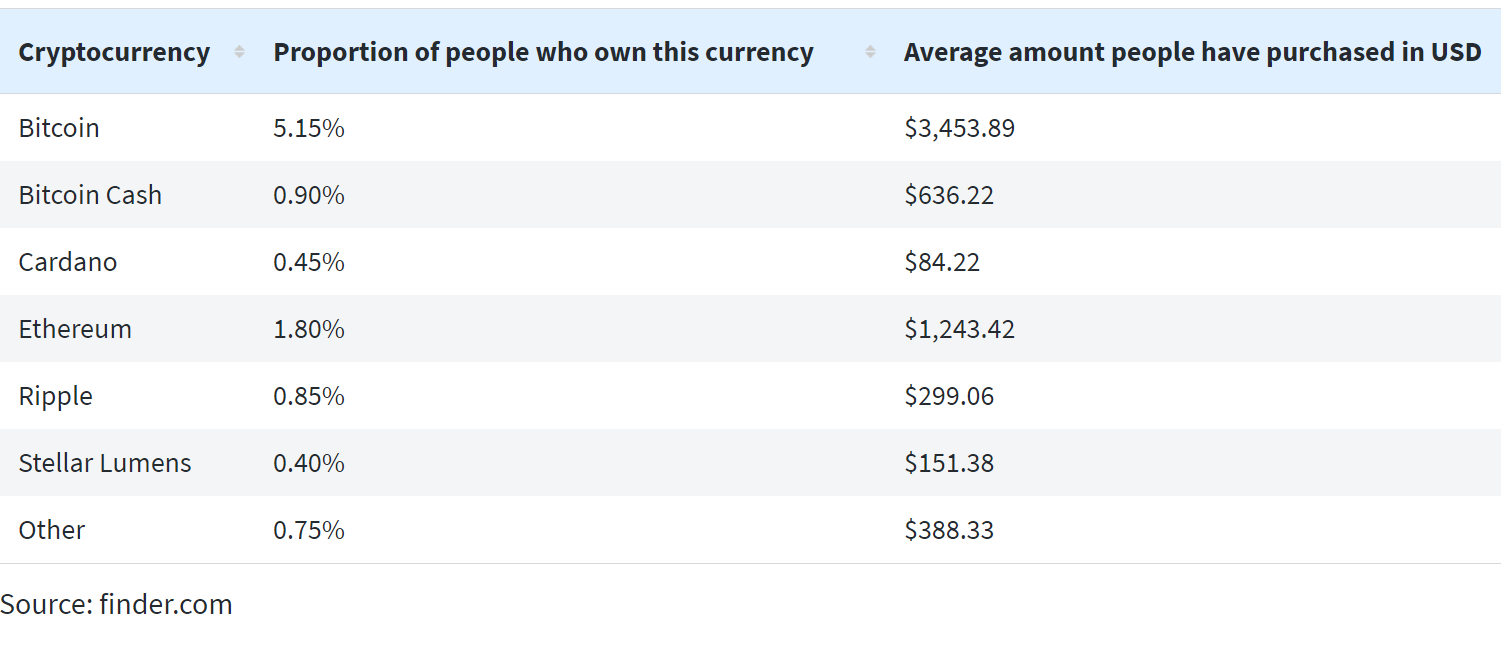Select the Other row label
The width and height of the screenshot is (1501, 652).
click(52, 530)
